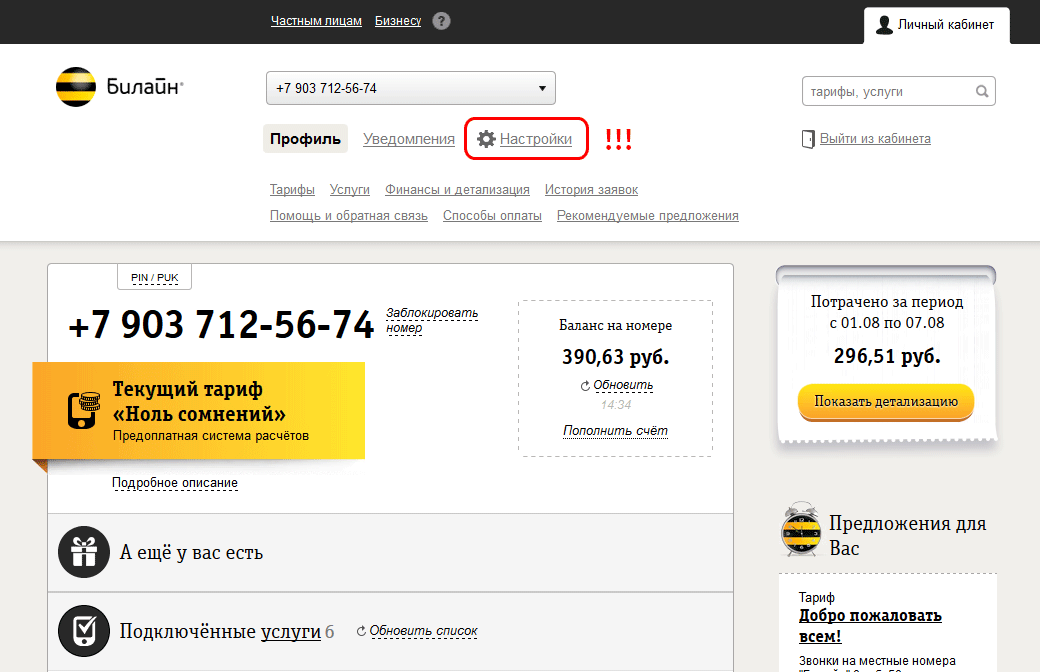Viewport: 1040px width, 672px height.
Task: Click the А ещё у вас есть row
Action: coord(390,553)
